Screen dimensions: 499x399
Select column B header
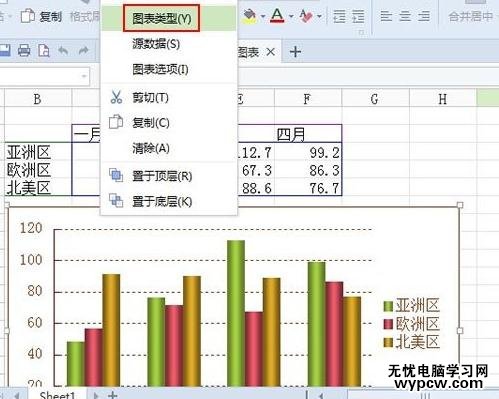(x=38, y=99)
